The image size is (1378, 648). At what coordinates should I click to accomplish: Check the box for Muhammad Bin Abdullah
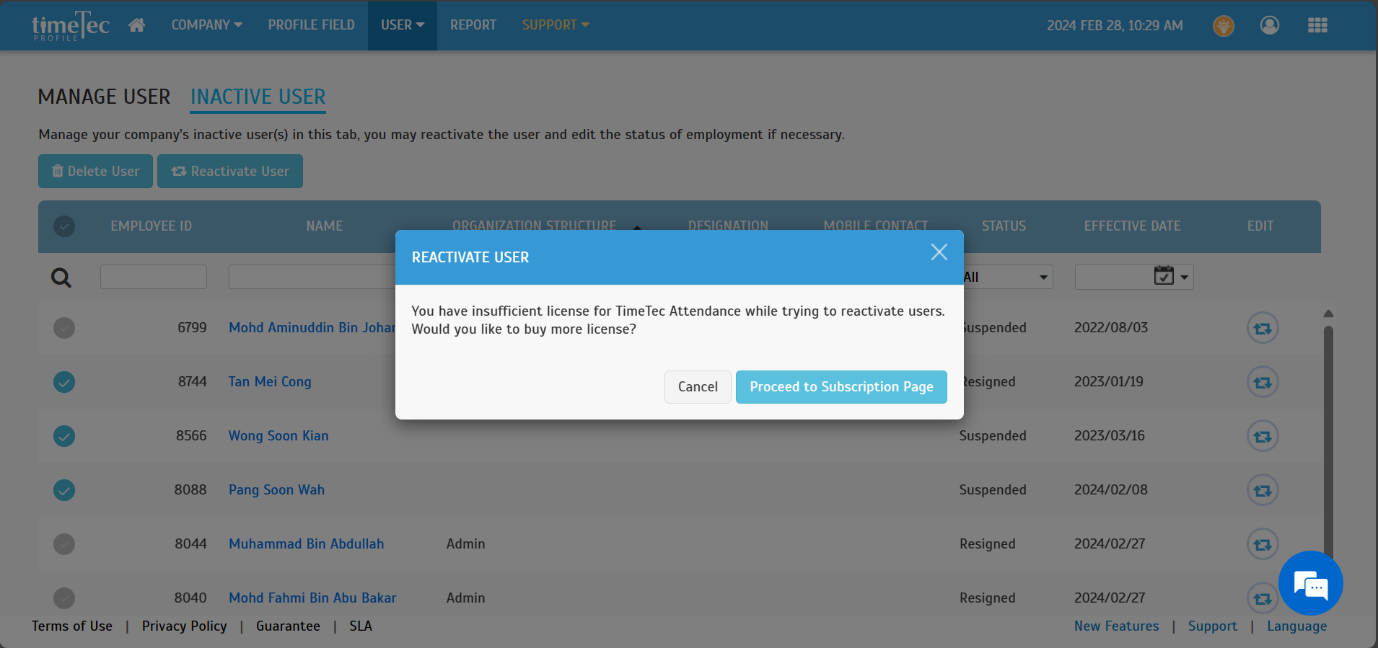pos(64,544)
